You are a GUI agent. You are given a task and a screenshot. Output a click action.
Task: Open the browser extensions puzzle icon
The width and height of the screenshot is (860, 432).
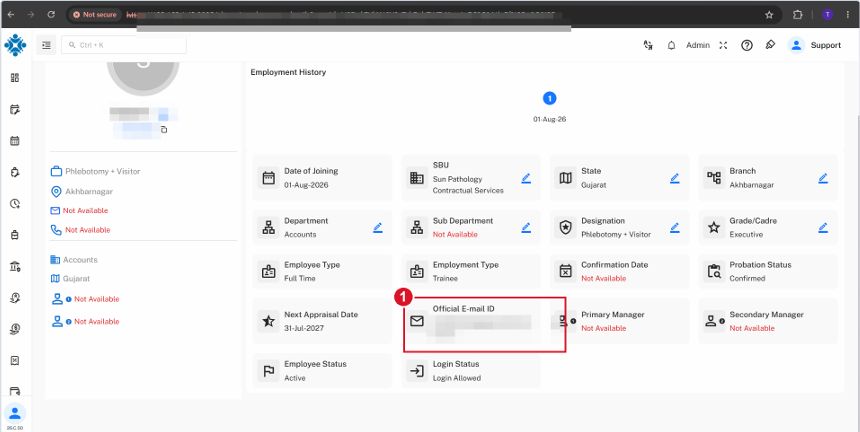pyautogui.click(x=797, y=15)
